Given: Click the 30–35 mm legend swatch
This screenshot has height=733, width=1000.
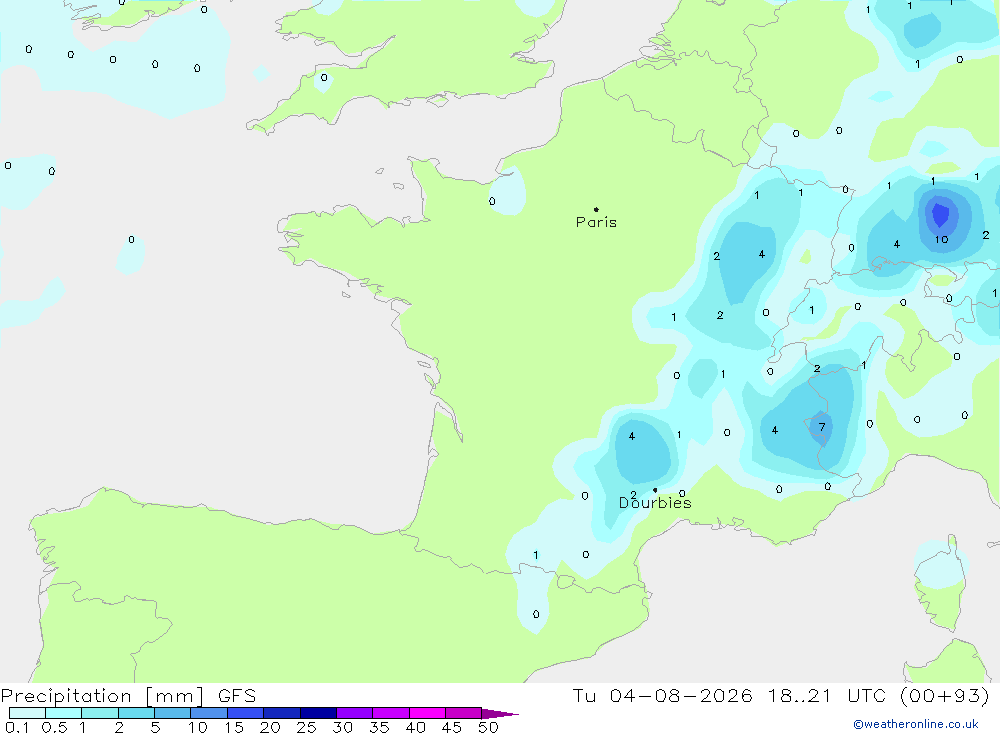Looking at the screenshot, I should pos(355,713).
